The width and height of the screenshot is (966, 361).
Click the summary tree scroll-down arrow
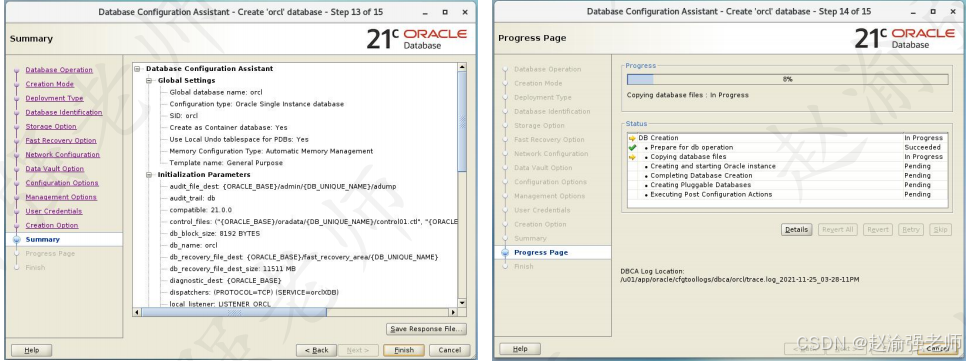(462, 303)
